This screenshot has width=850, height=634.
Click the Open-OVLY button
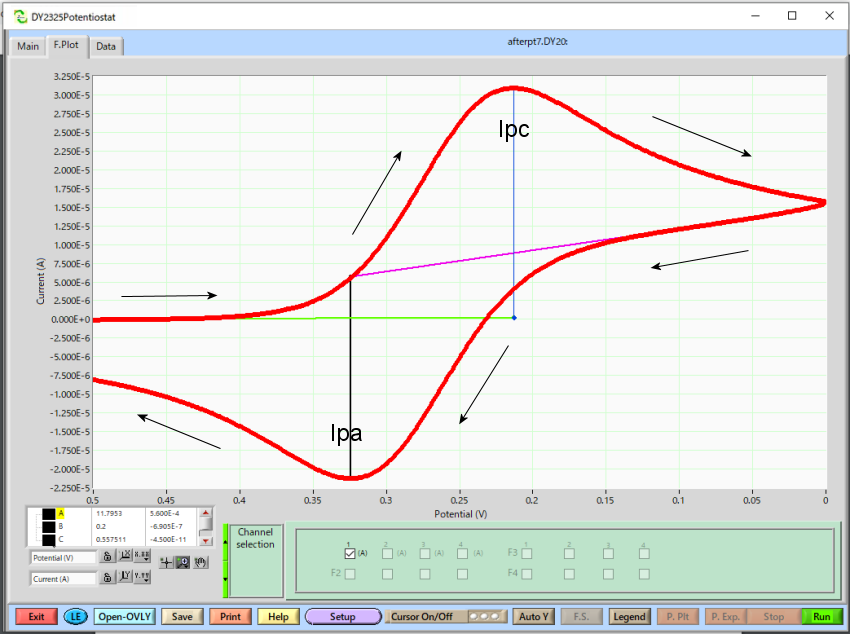[x=124, y=617]
